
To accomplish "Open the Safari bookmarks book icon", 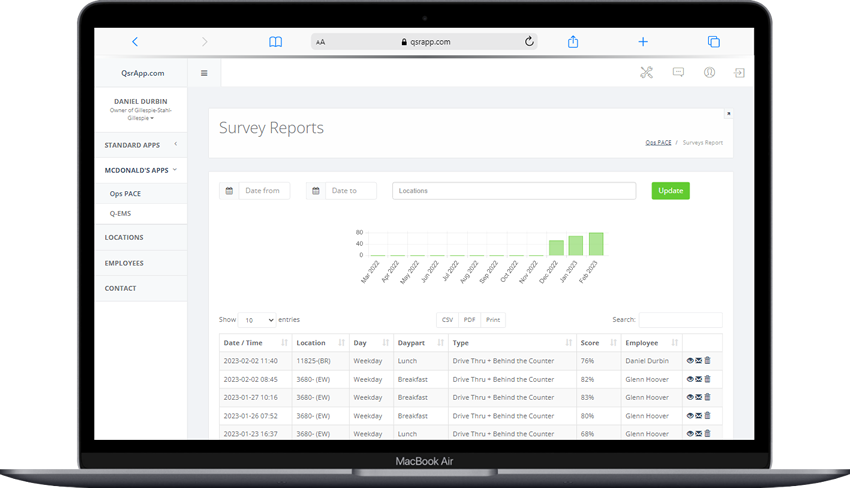I will (275, 42).
